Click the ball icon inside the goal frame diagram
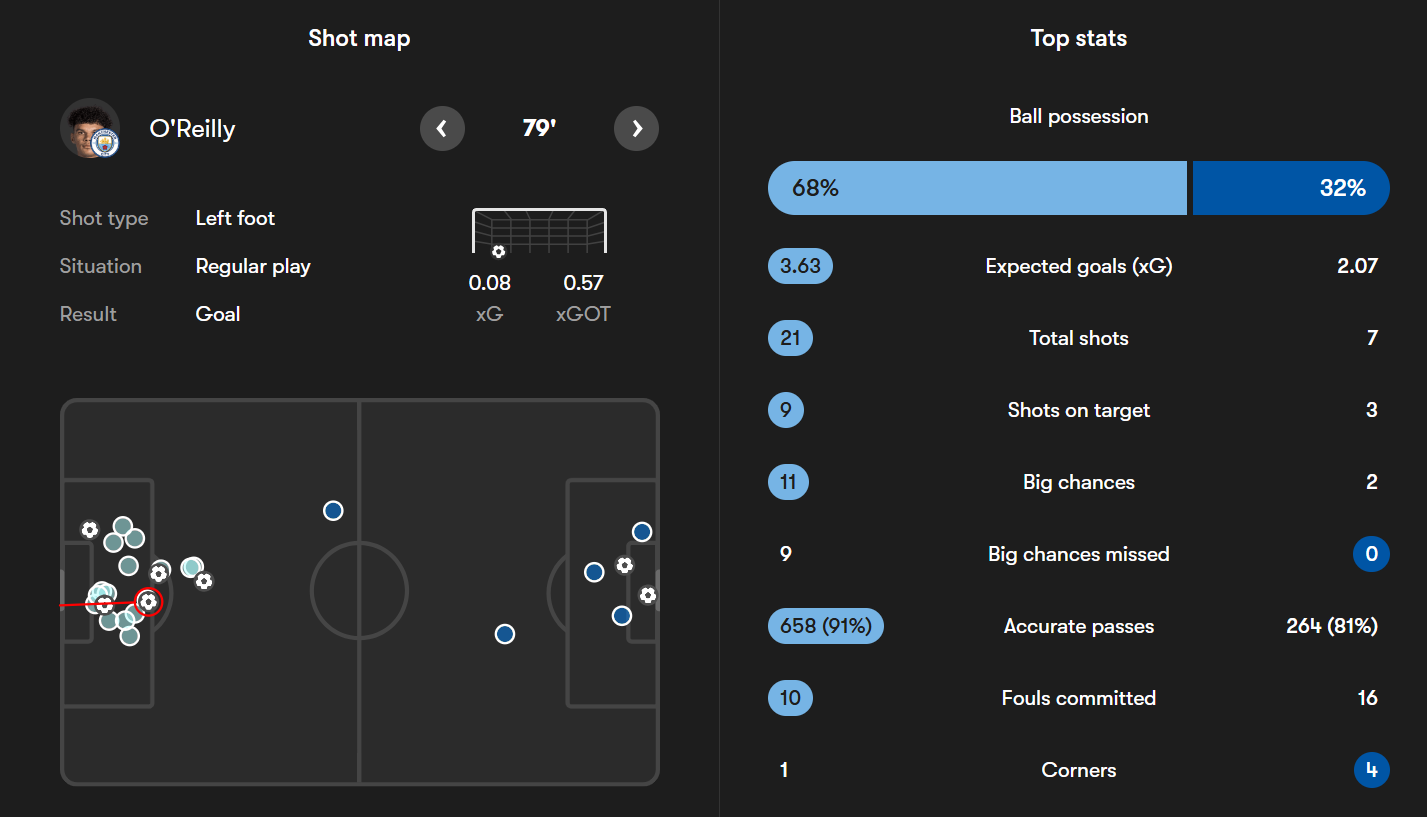The width and height of the screenshot is (1427, 817). point(498,251)
